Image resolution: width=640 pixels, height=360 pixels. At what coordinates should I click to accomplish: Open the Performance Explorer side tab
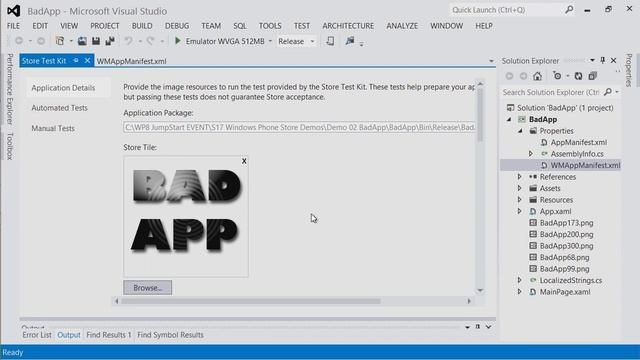tap(10, 89)
